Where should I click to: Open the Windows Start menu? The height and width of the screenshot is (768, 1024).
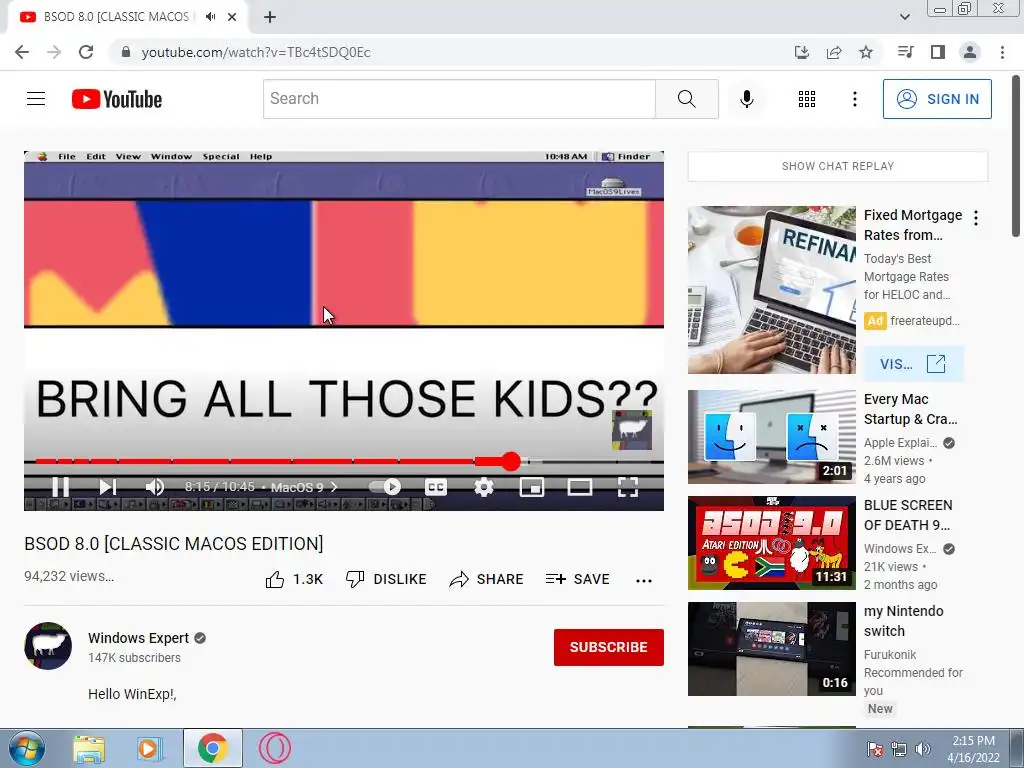point(27,748)
